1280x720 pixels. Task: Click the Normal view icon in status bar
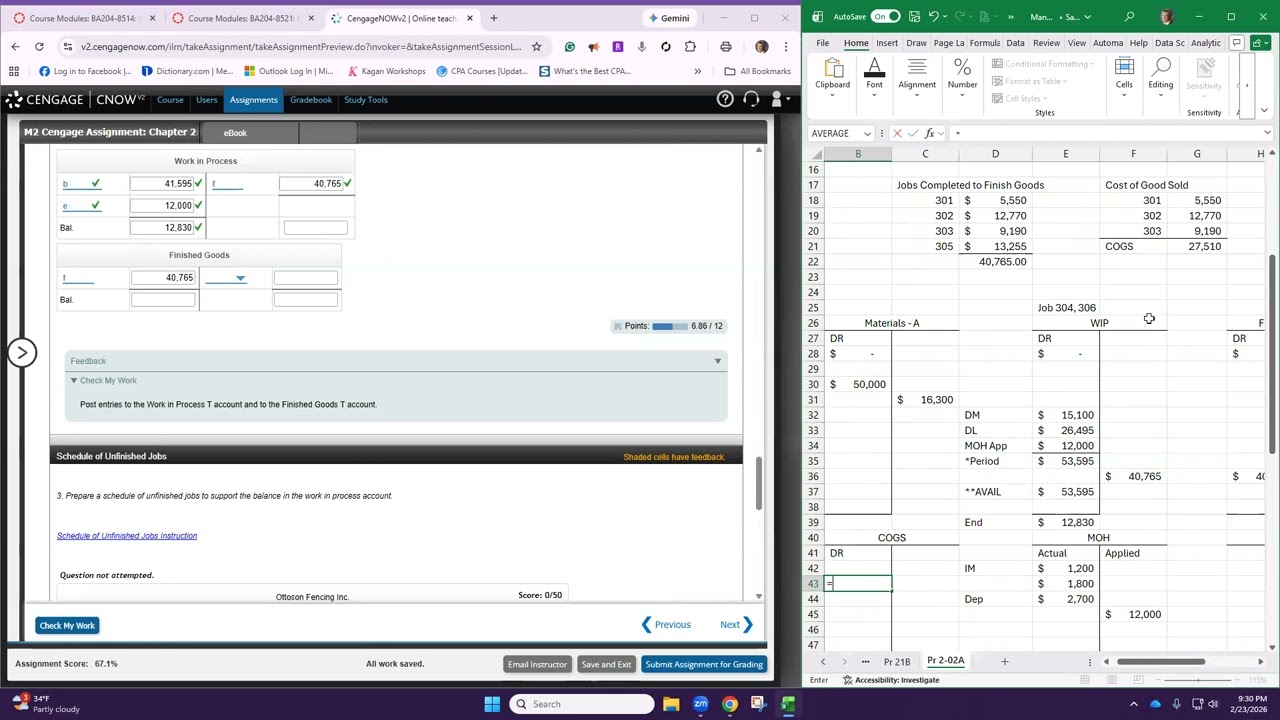pos(1084,680)
